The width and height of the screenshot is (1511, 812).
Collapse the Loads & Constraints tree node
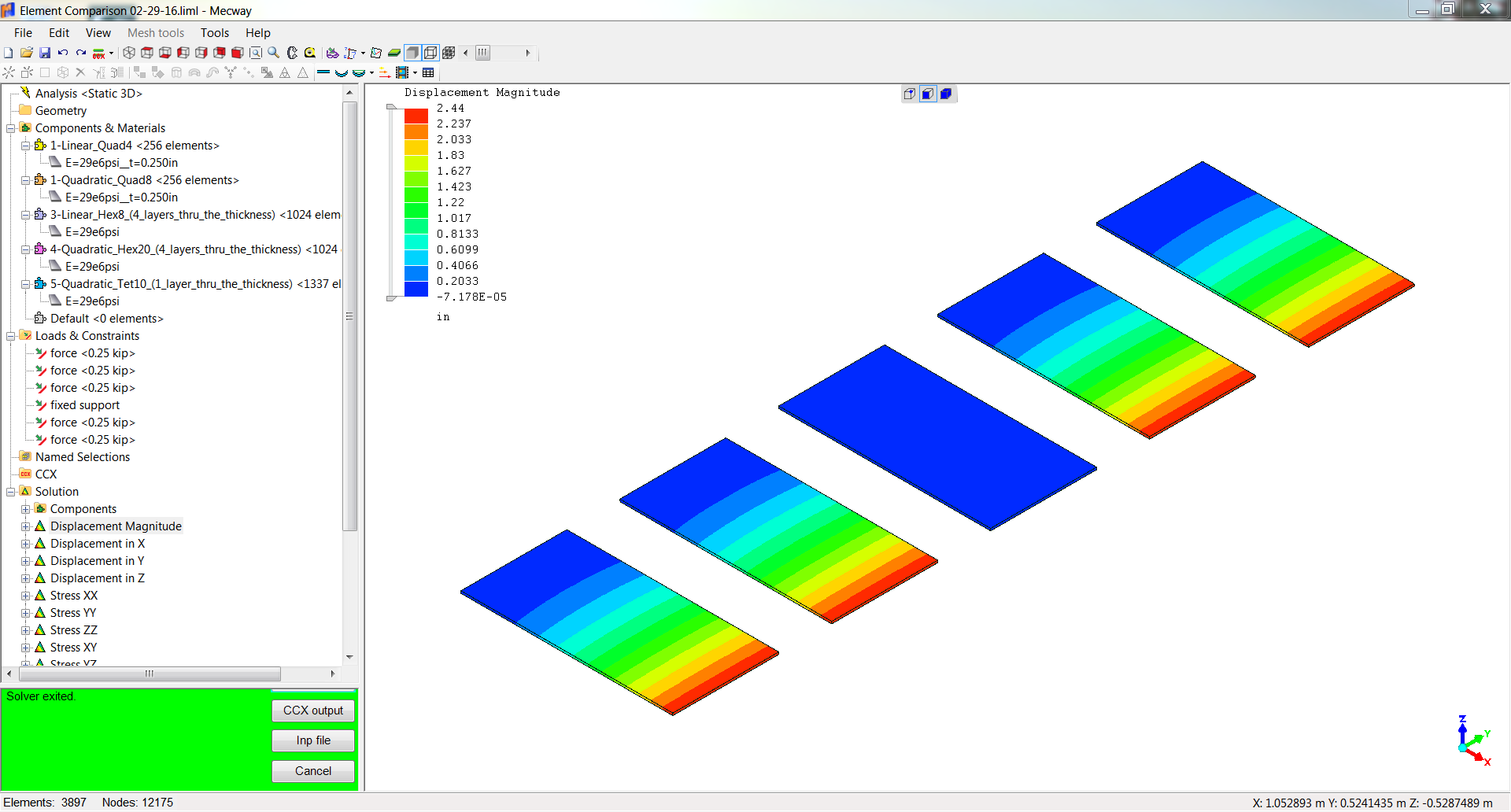[x=11, y=336]
